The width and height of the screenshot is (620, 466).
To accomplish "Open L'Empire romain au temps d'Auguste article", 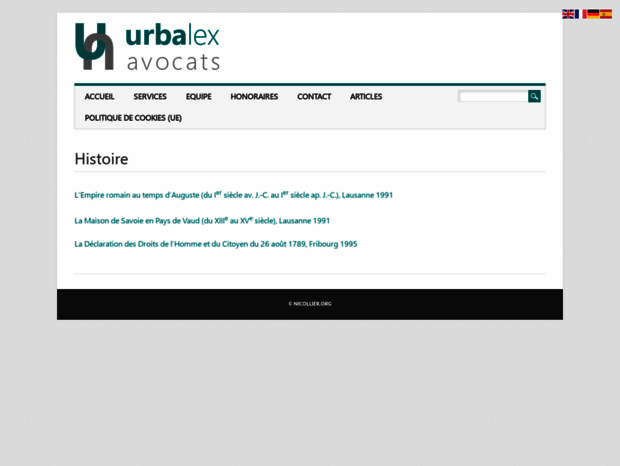I will pos(233,195).
